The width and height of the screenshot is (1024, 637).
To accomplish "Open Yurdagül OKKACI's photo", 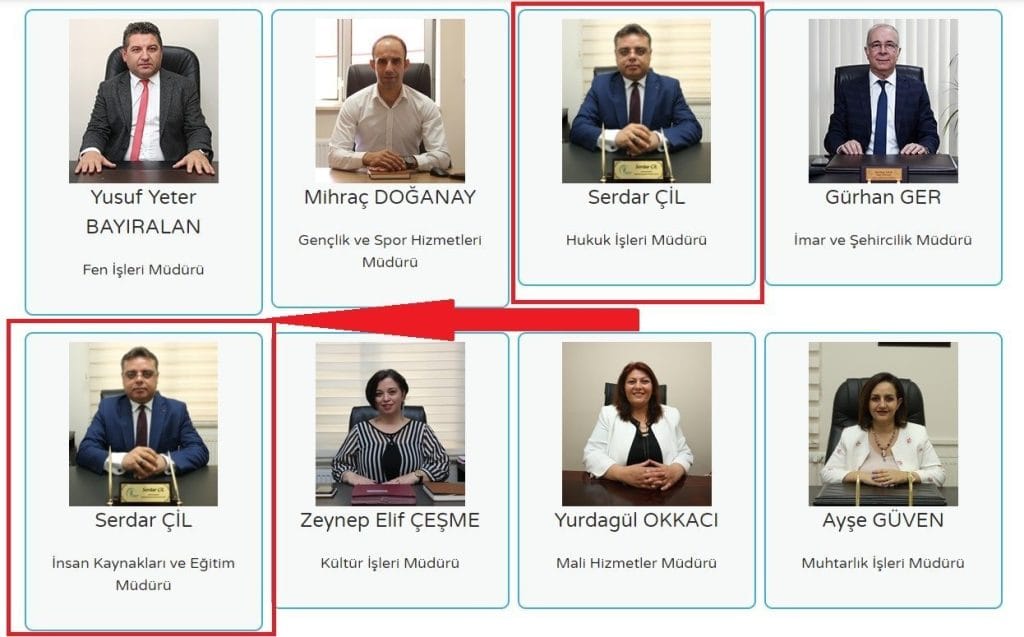I will coord(637,424).
